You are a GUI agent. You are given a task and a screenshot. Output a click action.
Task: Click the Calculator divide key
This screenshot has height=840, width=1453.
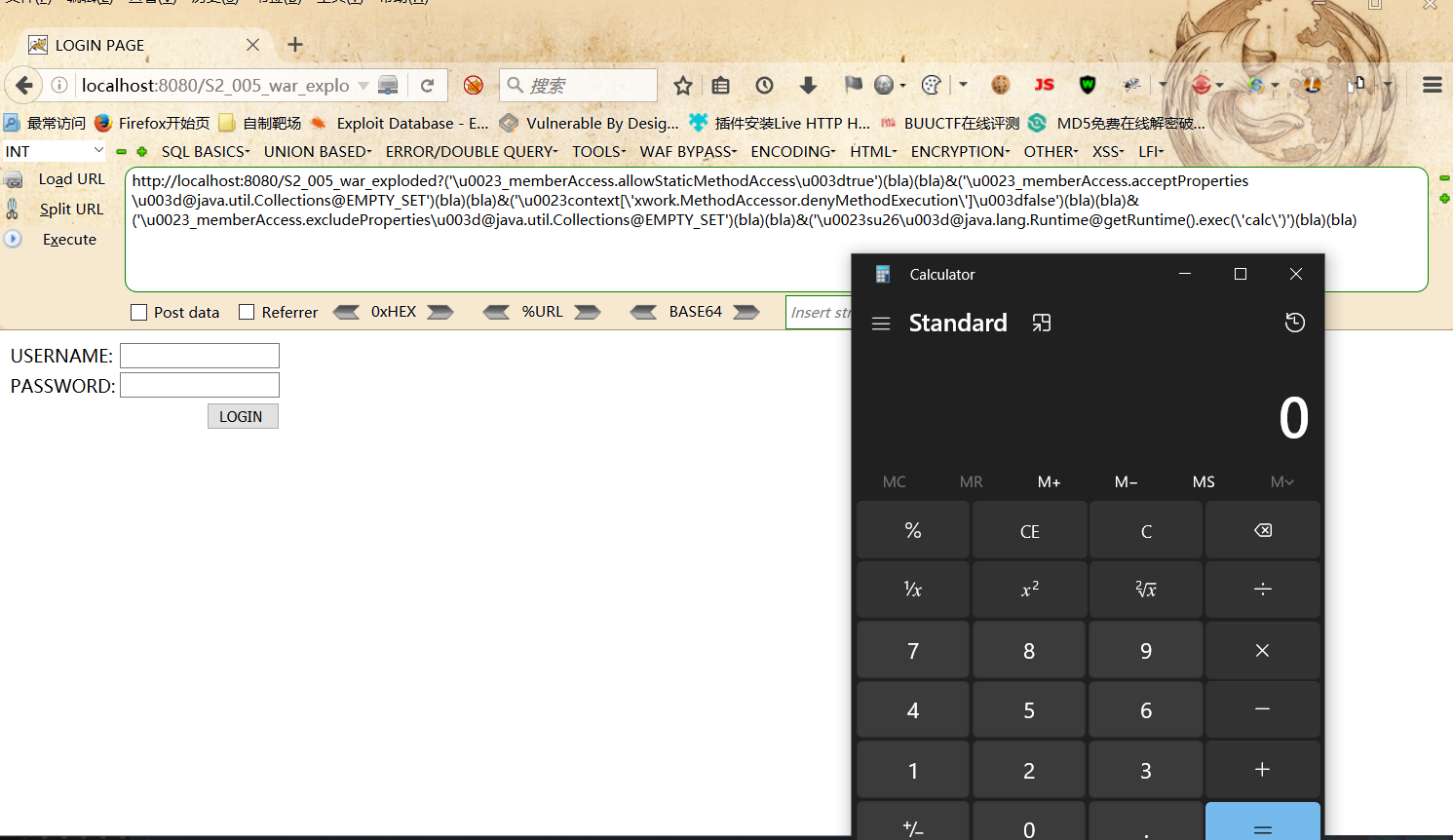click(x=1262, y=590)
